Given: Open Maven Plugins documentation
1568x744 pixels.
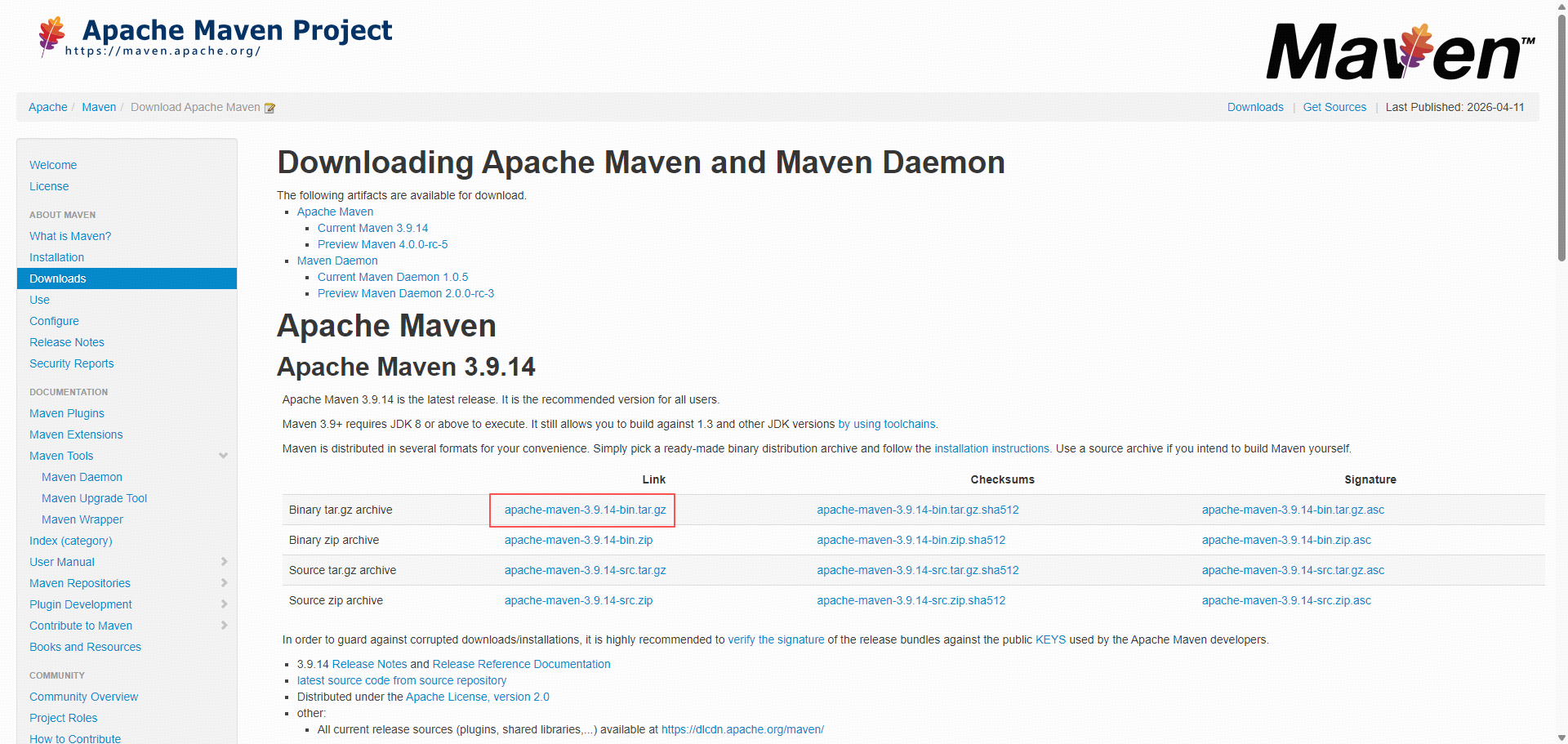Looking at the screenshot, I should (x=67, y=413).
